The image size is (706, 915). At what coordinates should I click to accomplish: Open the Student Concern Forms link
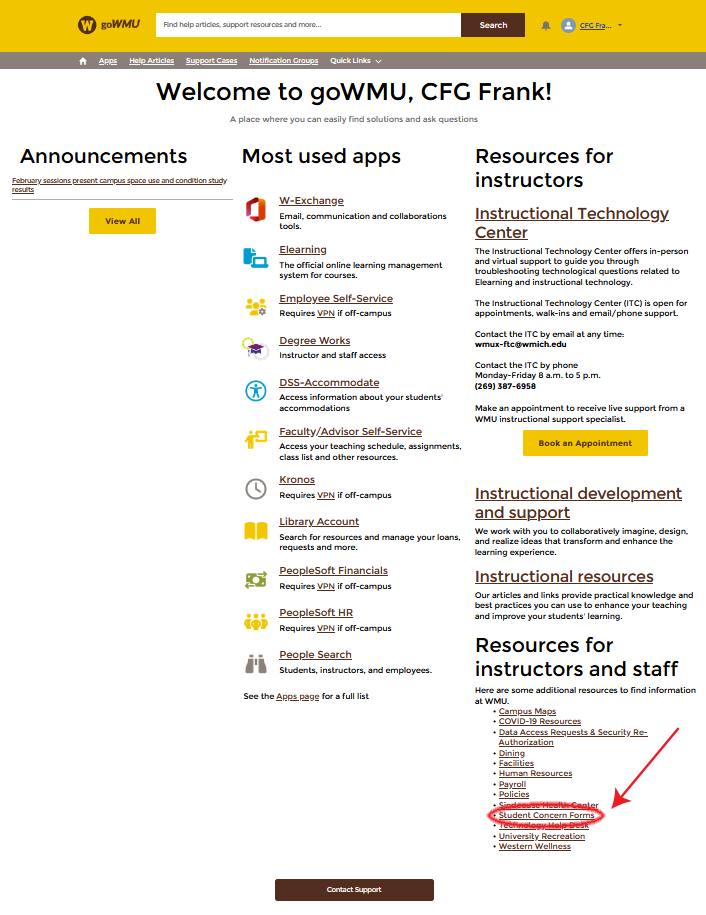tap(546, 815)
